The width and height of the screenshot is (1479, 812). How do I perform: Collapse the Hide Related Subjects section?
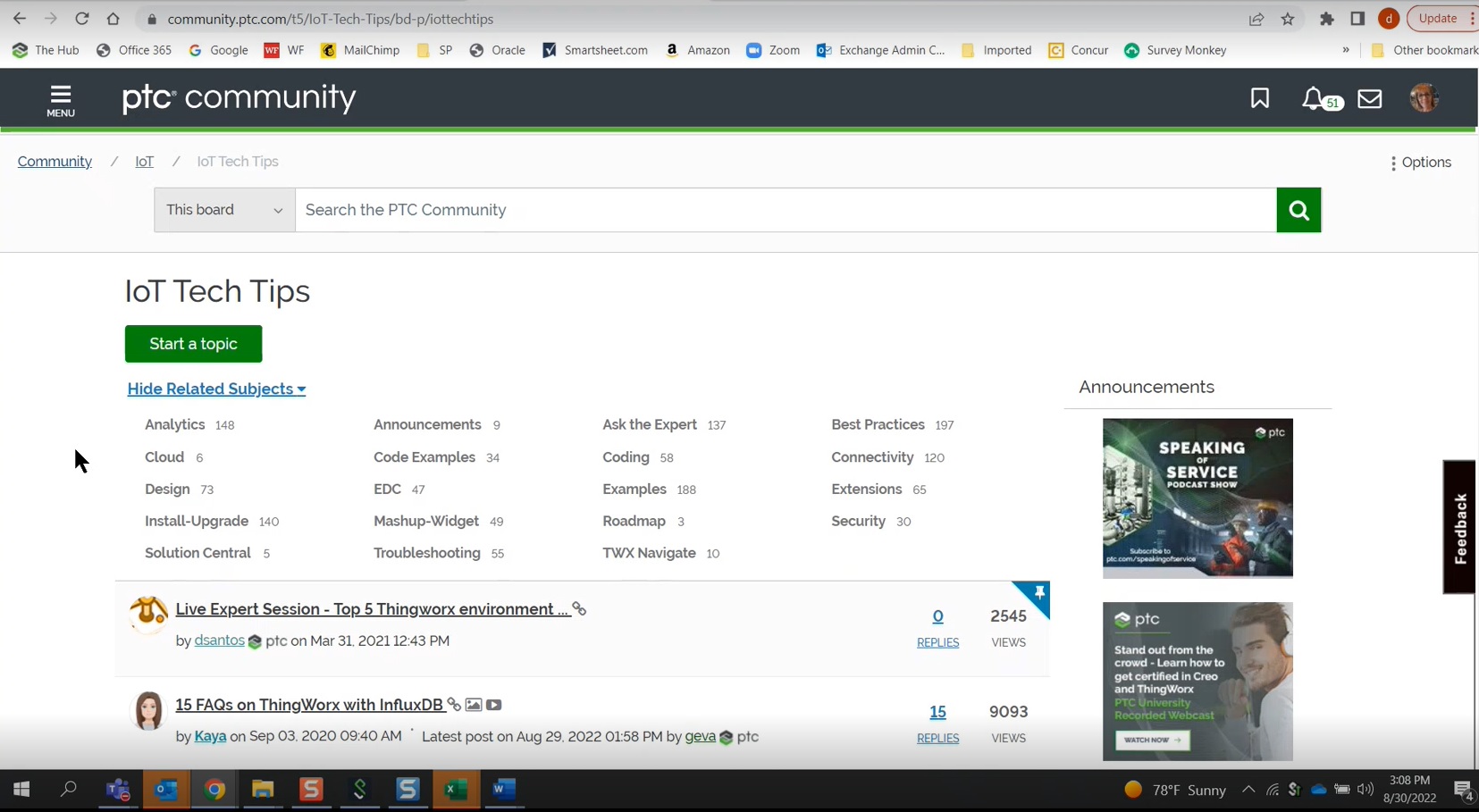(x=215, y=389)
